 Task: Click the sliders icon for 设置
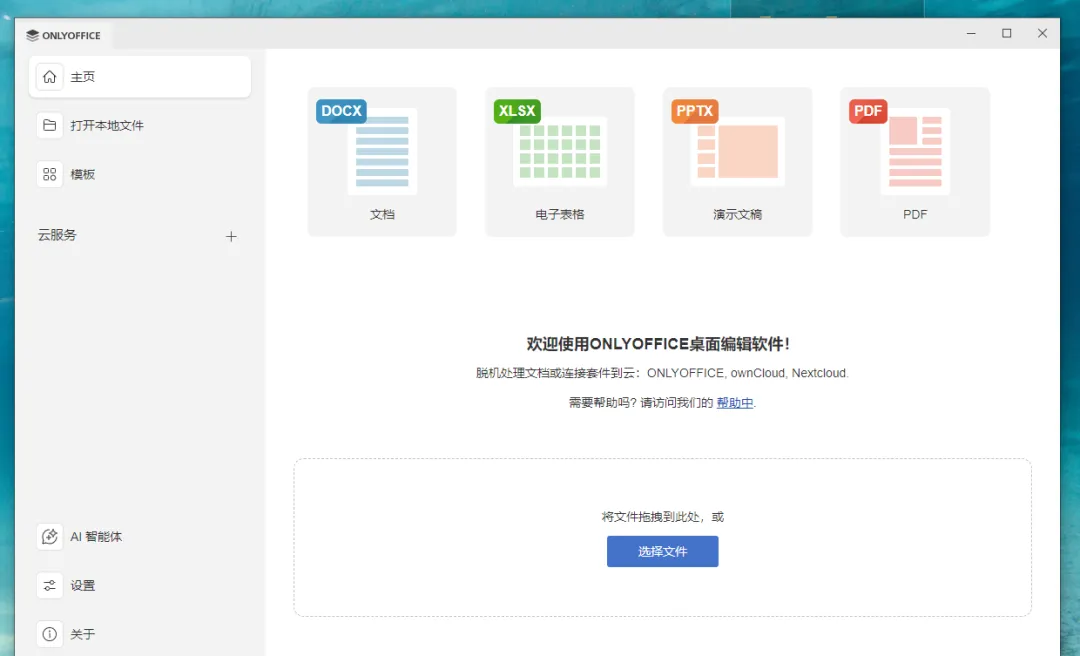50,586
